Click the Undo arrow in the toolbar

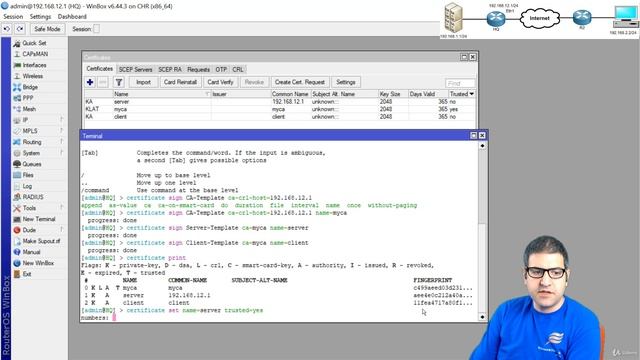pyautogui.click(x=7, y=29)
